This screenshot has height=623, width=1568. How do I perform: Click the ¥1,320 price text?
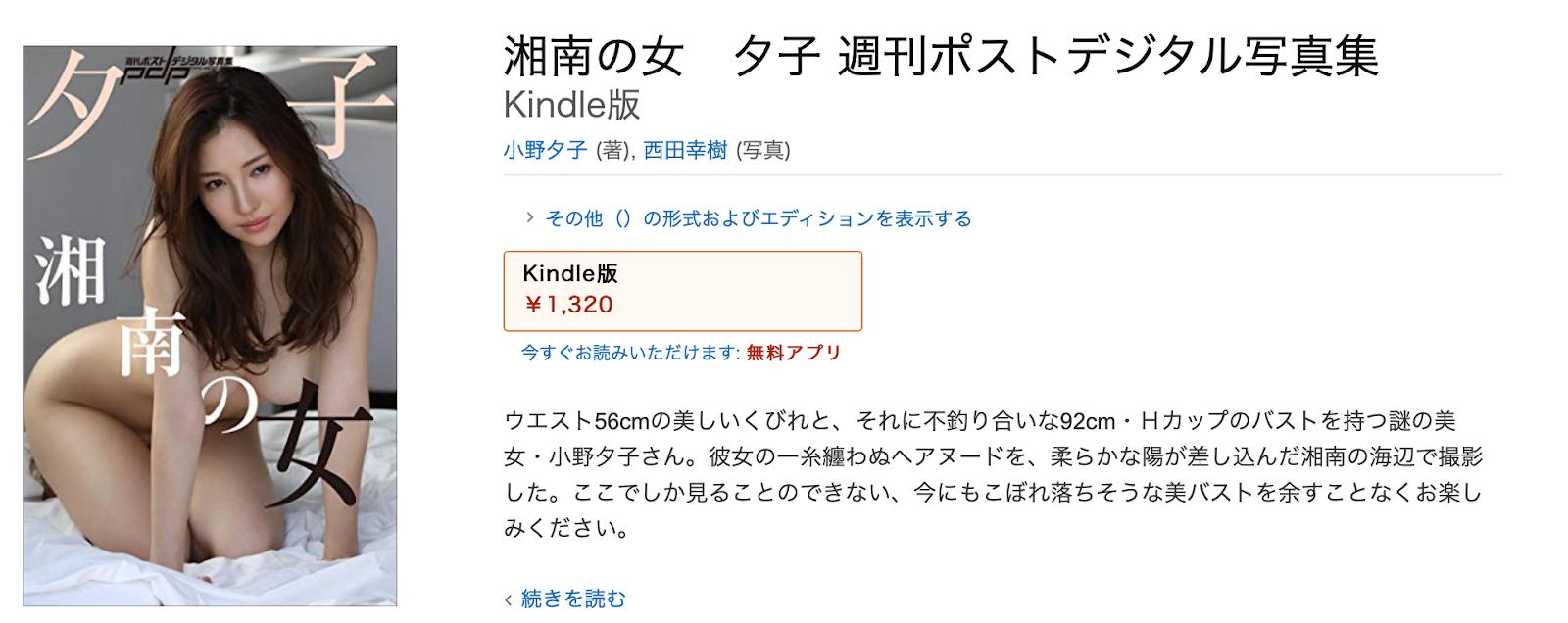click(x=568, y=305)
